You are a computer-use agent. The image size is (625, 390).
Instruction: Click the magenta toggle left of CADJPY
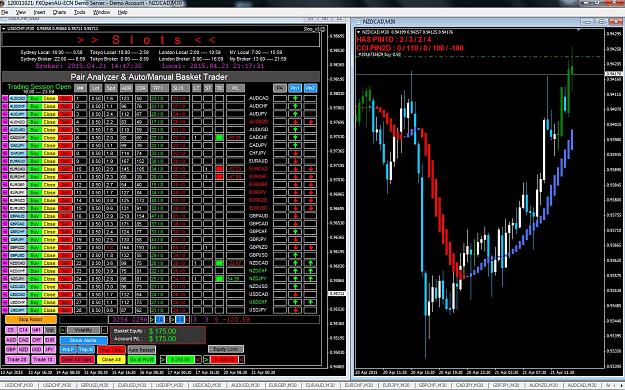coord(5,146)
